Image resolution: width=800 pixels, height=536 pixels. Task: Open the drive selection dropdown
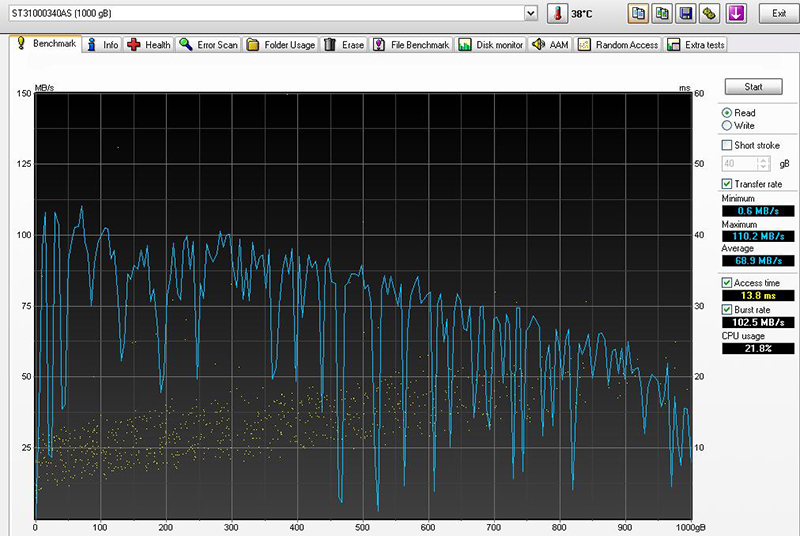531,13
